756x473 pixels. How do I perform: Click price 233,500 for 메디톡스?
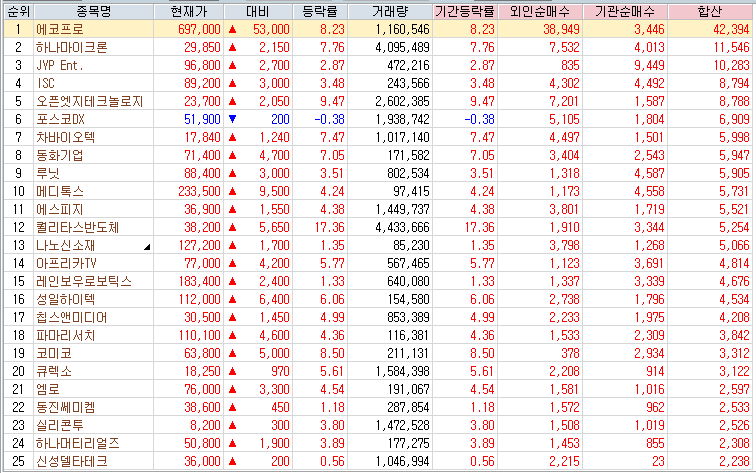point(199,191)
